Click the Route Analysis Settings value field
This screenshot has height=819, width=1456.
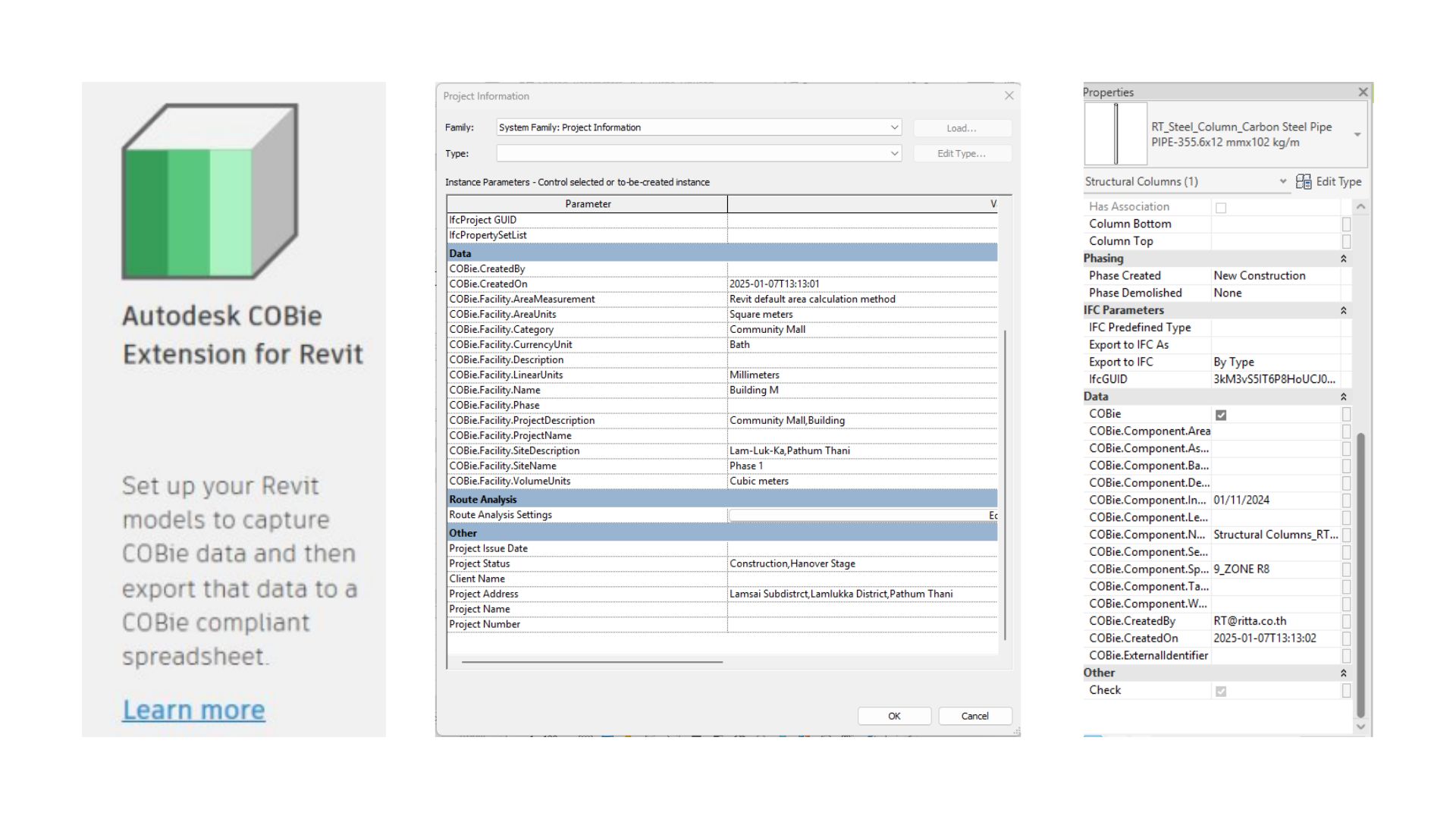tap(863, 515)
